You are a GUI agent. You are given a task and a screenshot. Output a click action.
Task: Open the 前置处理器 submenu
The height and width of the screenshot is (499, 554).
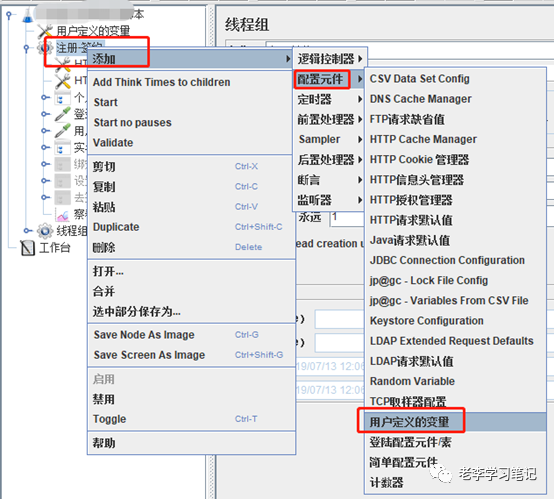tap(329, 119)
